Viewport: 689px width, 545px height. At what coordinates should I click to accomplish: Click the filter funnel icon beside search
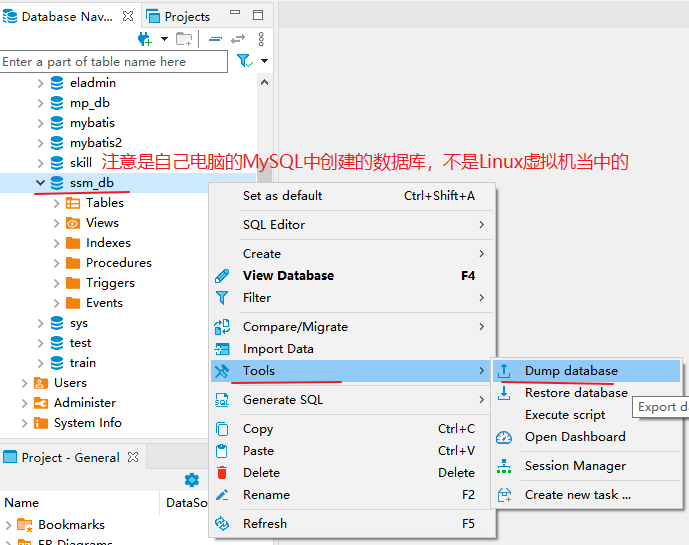click(x=243, y=61)
